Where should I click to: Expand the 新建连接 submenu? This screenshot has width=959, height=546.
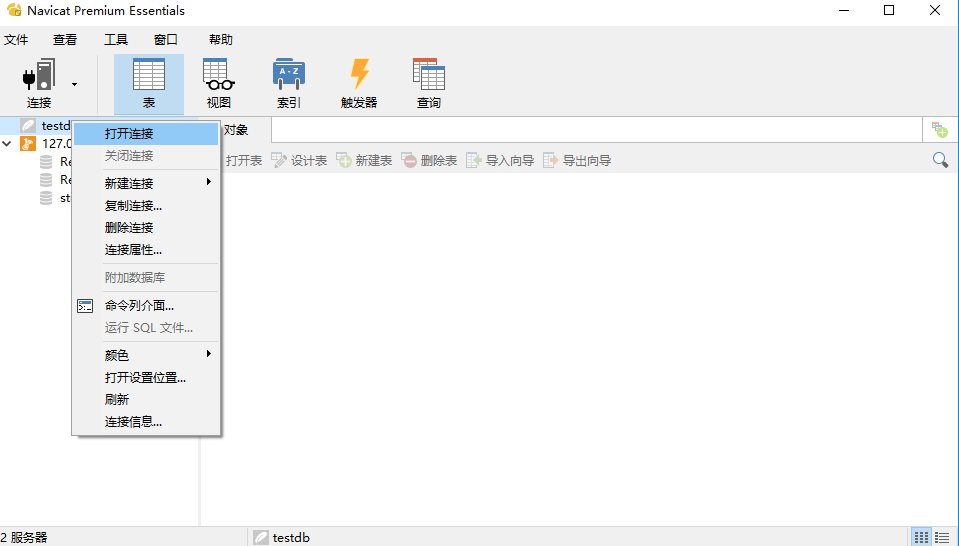pyautogui.click(x=146, y=183)
